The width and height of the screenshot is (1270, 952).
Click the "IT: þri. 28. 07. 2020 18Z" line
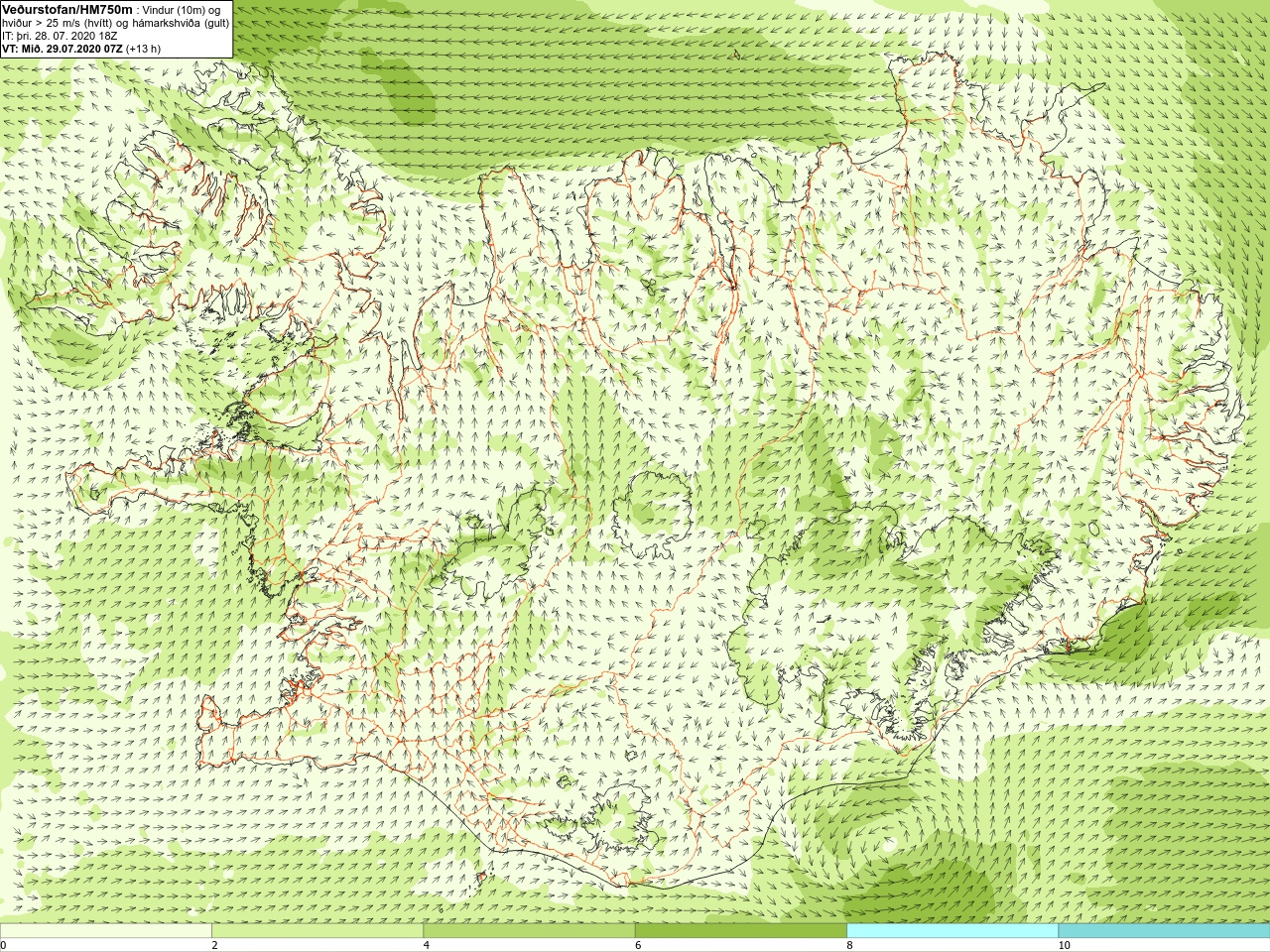point(60,36)
